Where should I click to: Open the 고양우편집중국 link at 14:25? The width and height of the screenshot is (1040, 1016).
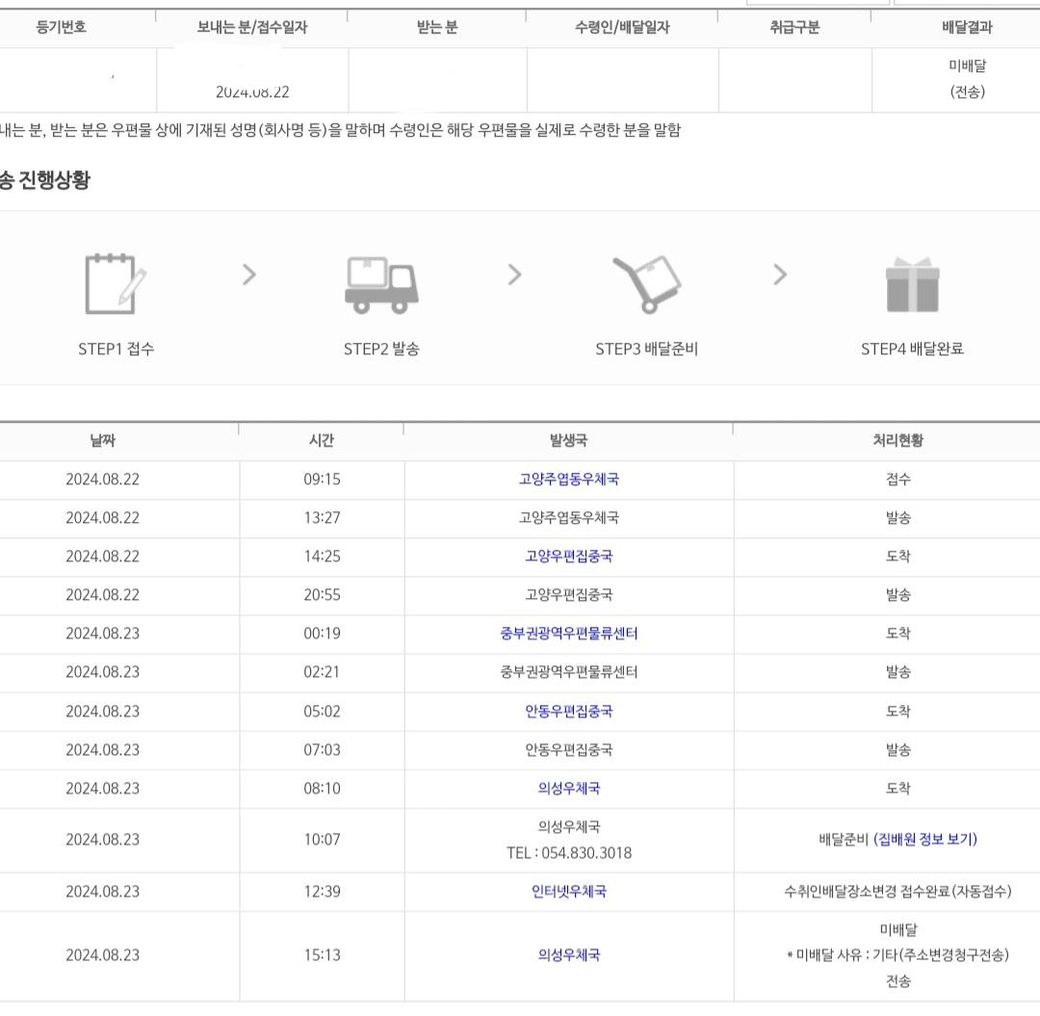(x=568, y=556)
